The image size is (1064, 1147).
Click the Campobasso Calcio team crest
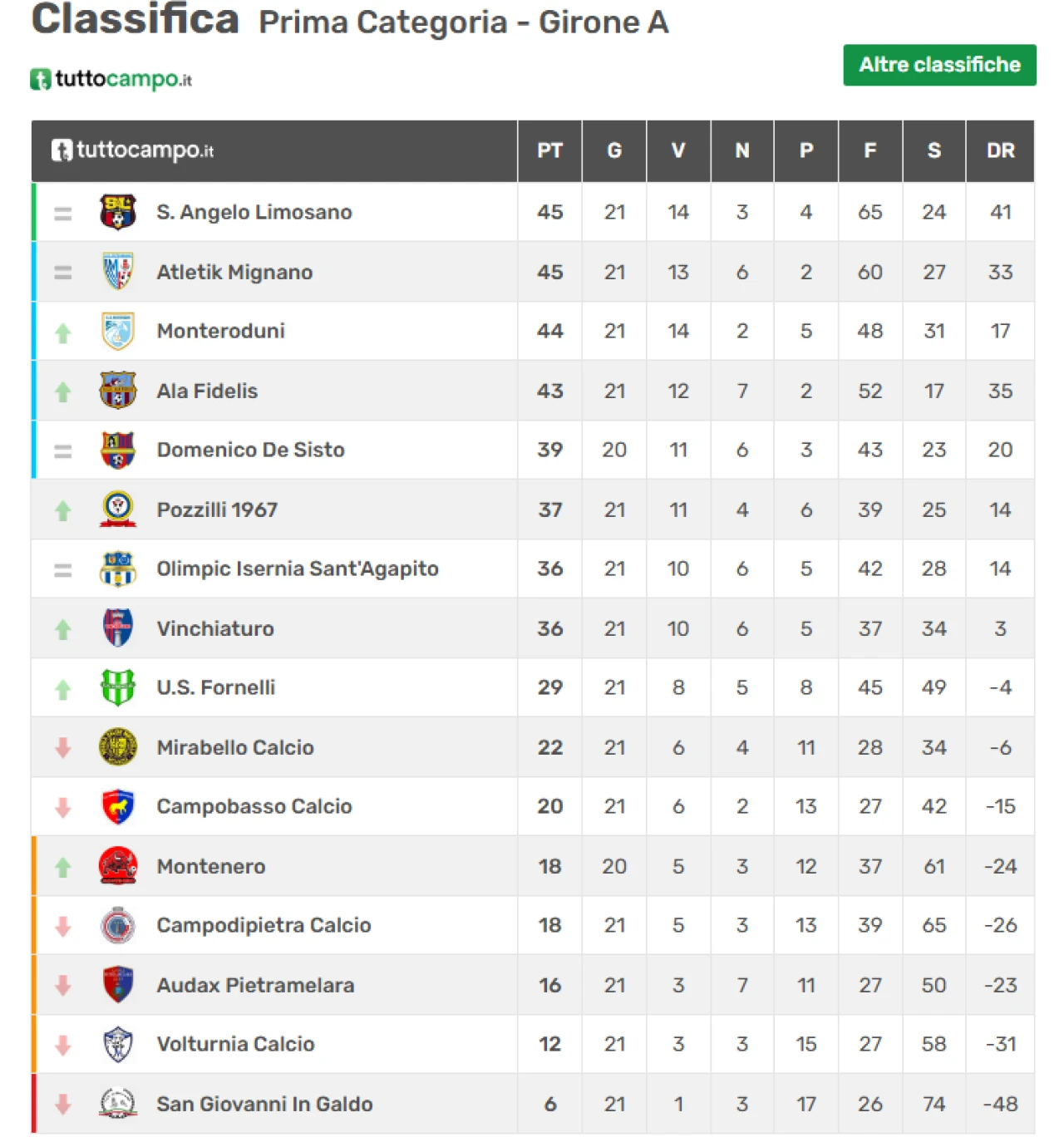click(x=118, y=806)
